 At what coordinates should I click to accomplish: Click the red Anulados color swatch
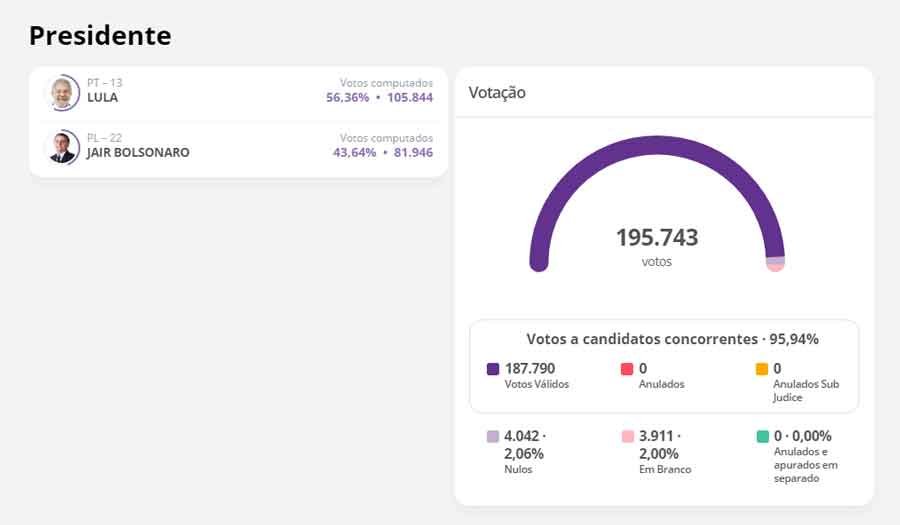click(x=627, y=369)
